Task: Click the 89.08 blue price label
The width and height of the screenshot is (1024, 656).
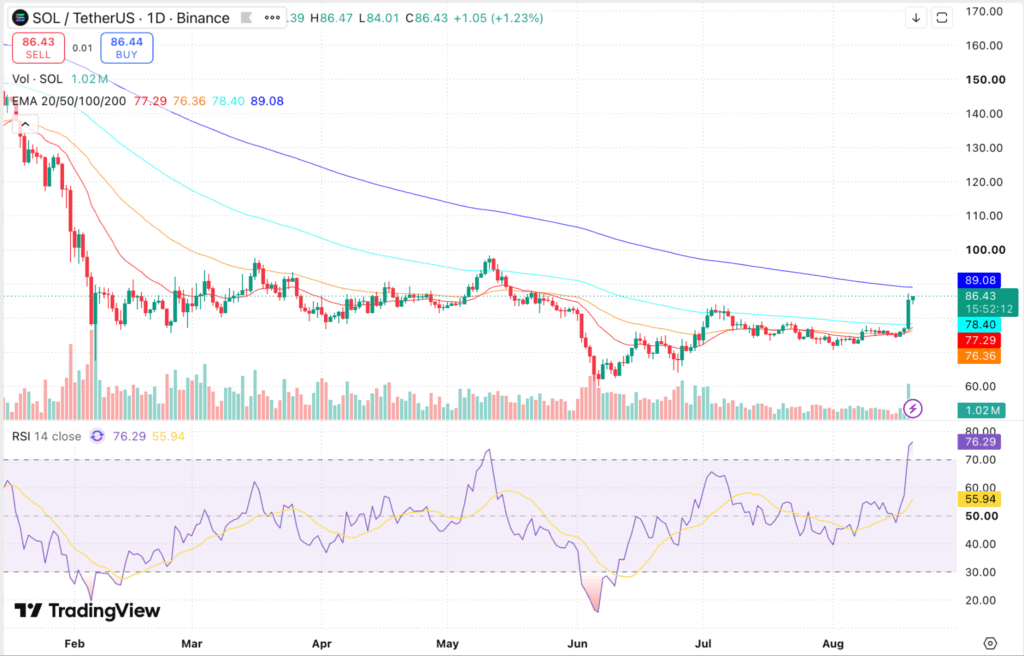Action: [x=980, y=280]
